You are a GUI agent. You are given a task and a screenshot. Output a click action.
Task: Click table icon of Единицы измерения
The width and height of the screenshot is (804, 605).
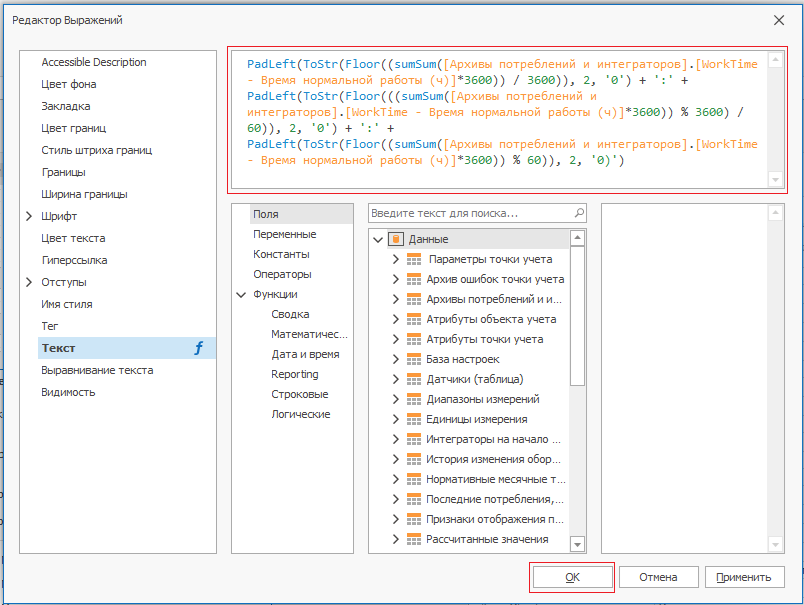click(414, 419)
